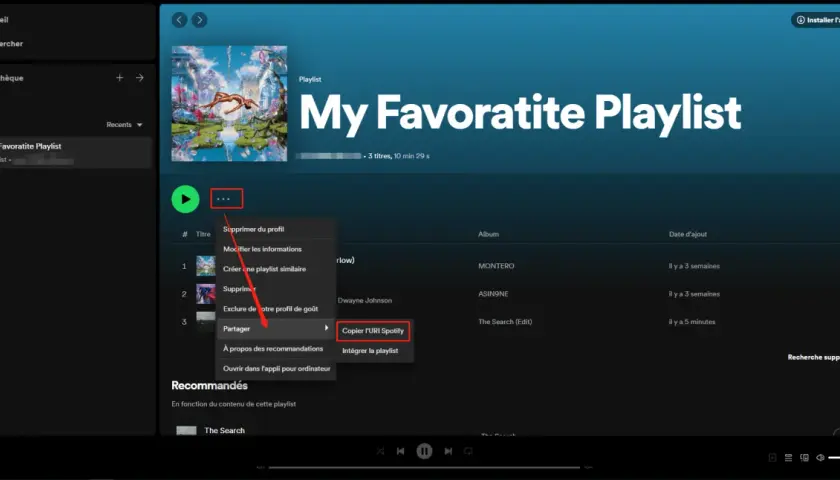Click the Titre column header

tap(203, 234)
